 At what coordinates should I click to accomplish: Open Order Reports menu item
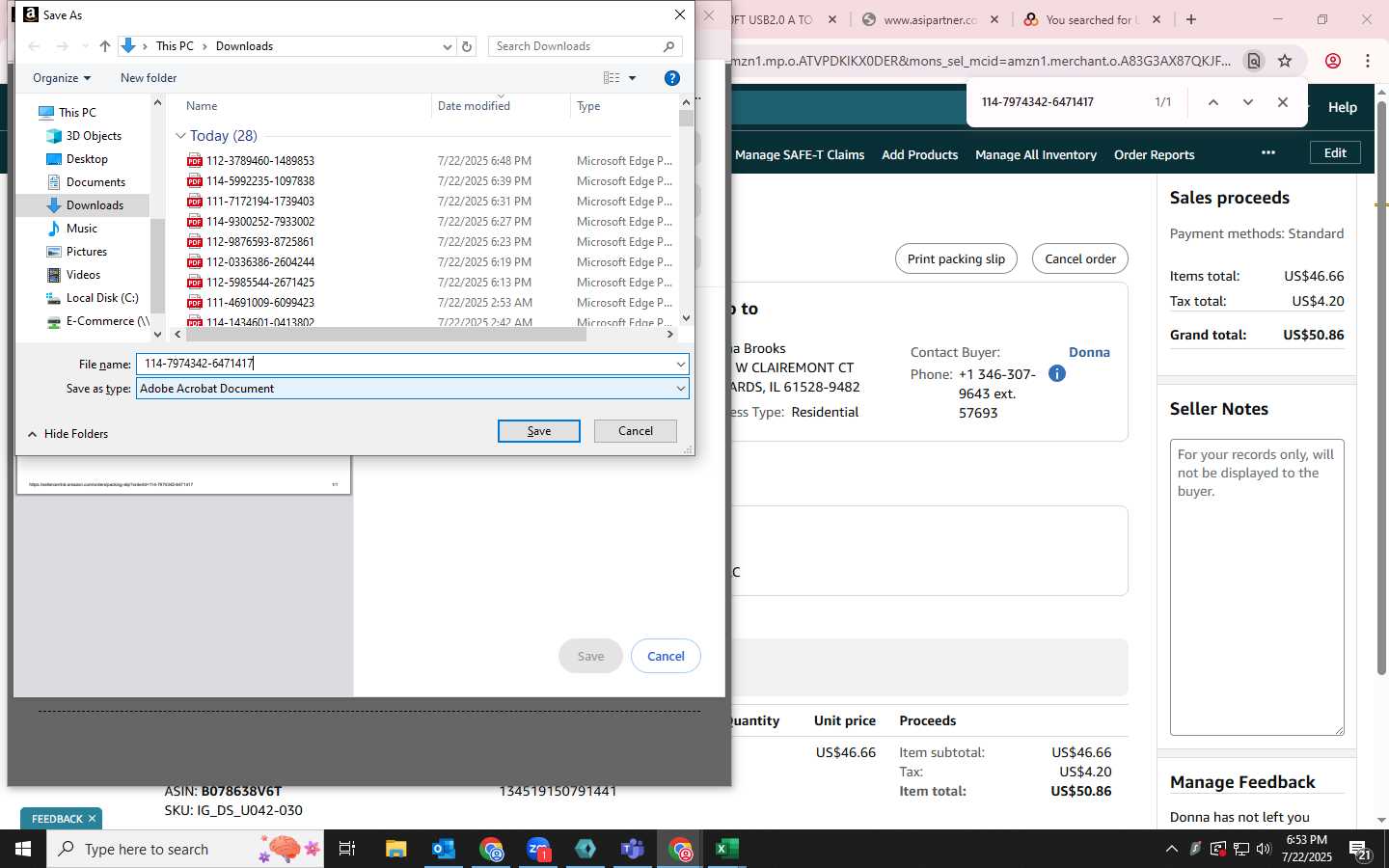(1155, 155)
